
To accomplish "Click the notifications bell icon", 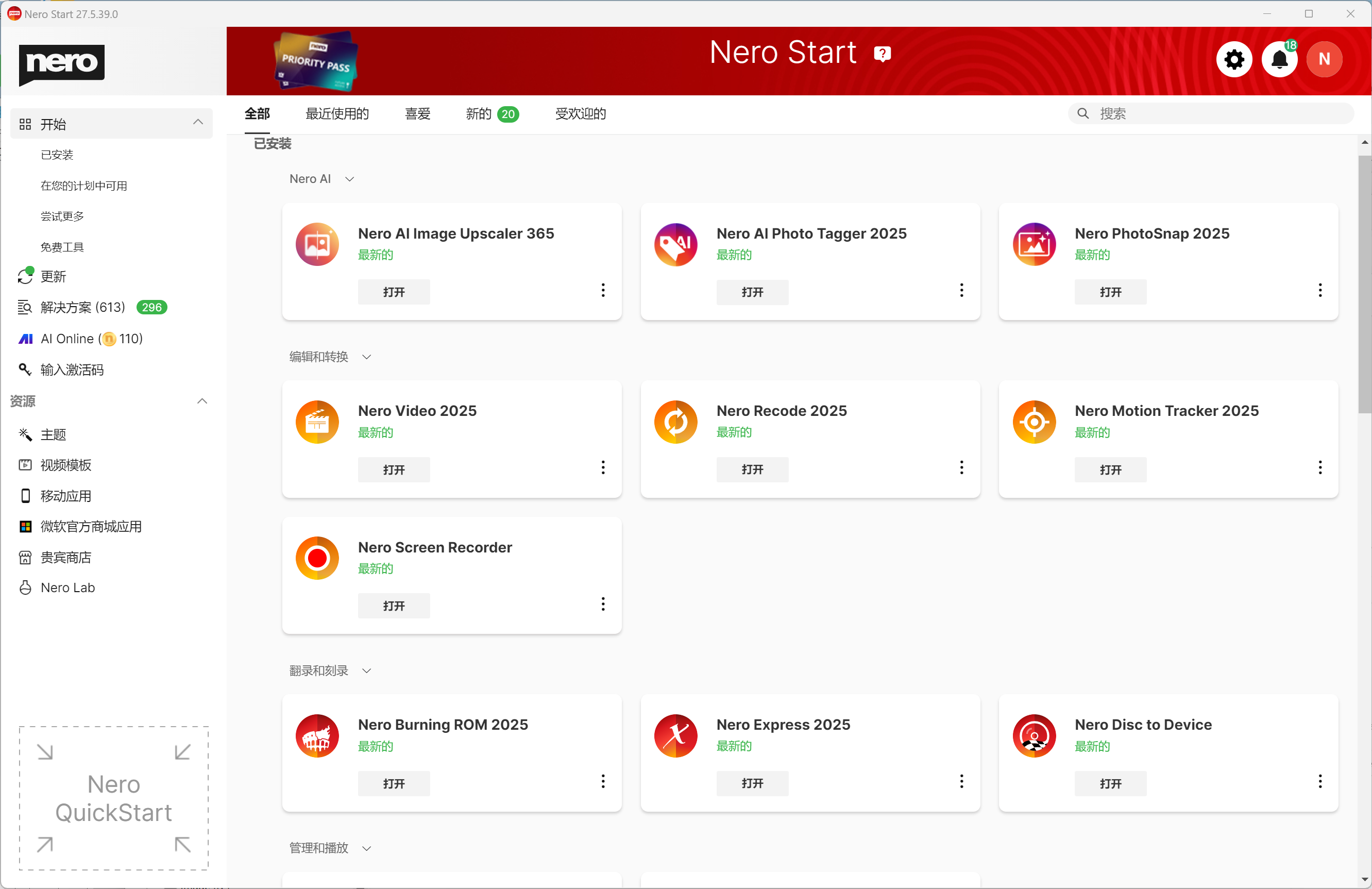I will pos(1279,59).
